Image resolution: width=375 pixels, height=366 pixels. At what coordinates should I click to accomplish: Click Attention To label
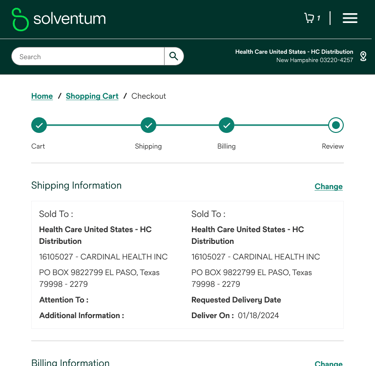[x=64, y=300]
